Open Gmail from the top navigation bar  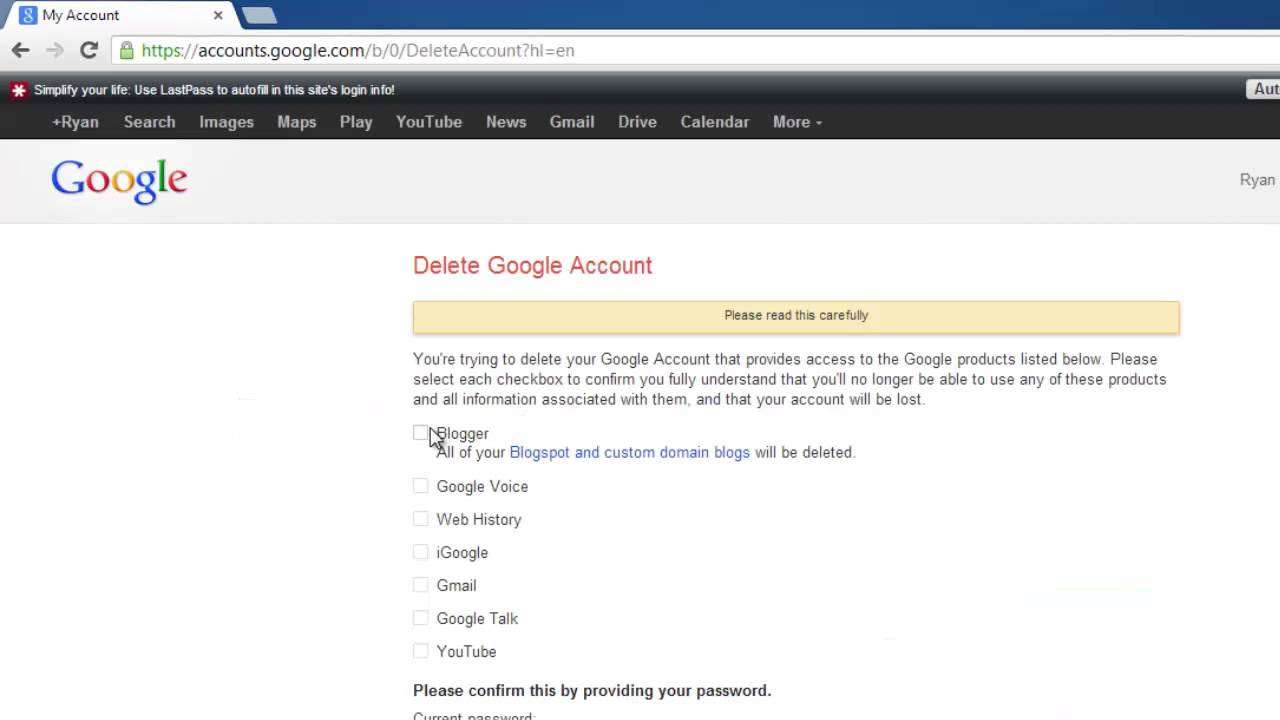(x=571, y=122)
